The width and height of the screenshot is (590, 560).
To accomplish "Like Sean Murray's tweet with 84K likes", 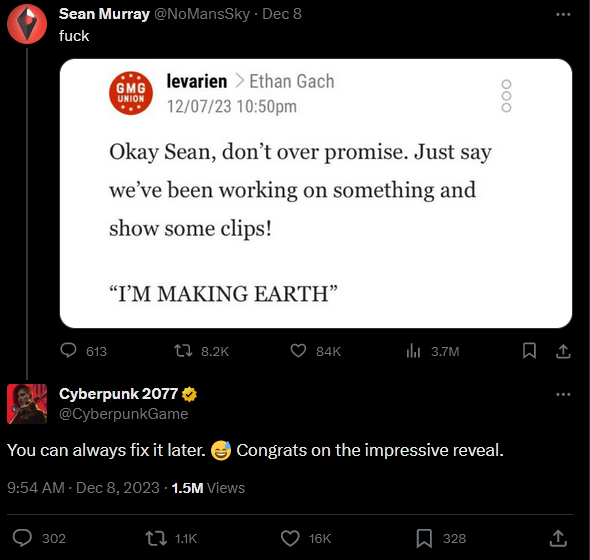I will click(298, 351).
